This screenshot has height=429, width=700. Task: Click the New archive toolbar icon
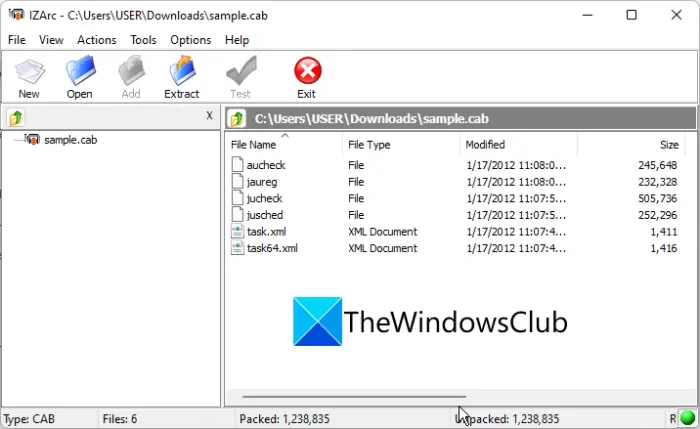[x=29, y=71]
